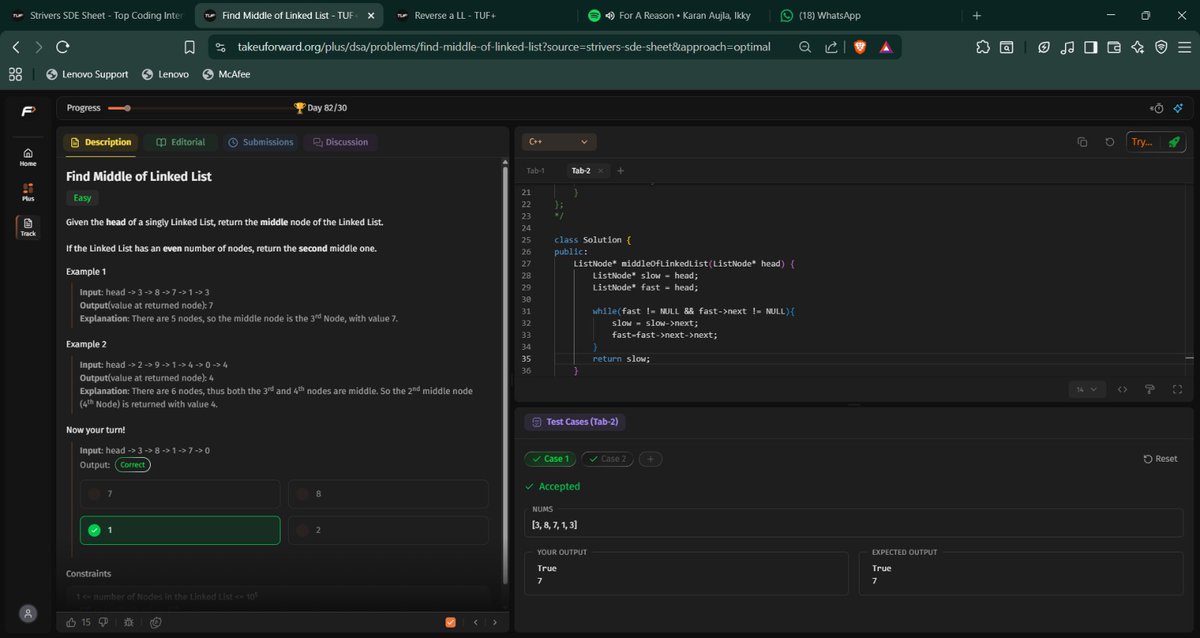The height and width of the screenshot is (638, 1200).
Task: Click the TUF logo in the sidebar
Action: tap(28, 110)
